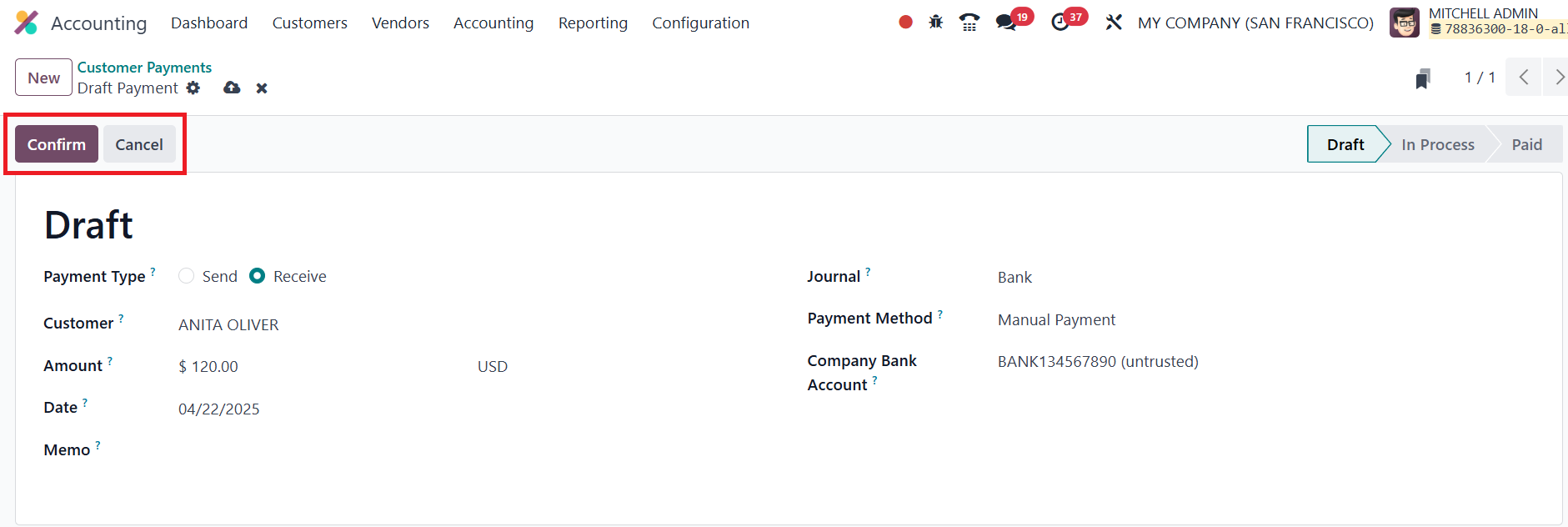This screenshot has height=527, width=1568.
Task: Click the pager counter 1 / 1
Action: [1480, 78]
